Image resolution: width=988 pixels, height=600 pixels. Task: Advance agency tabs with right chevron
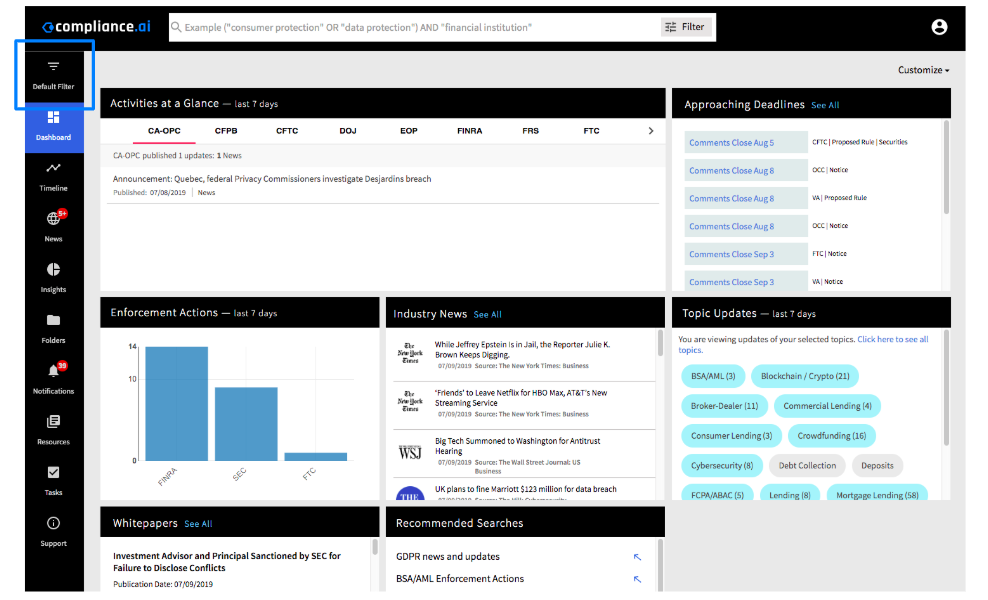pyautogui.click(x=651, y=131)
